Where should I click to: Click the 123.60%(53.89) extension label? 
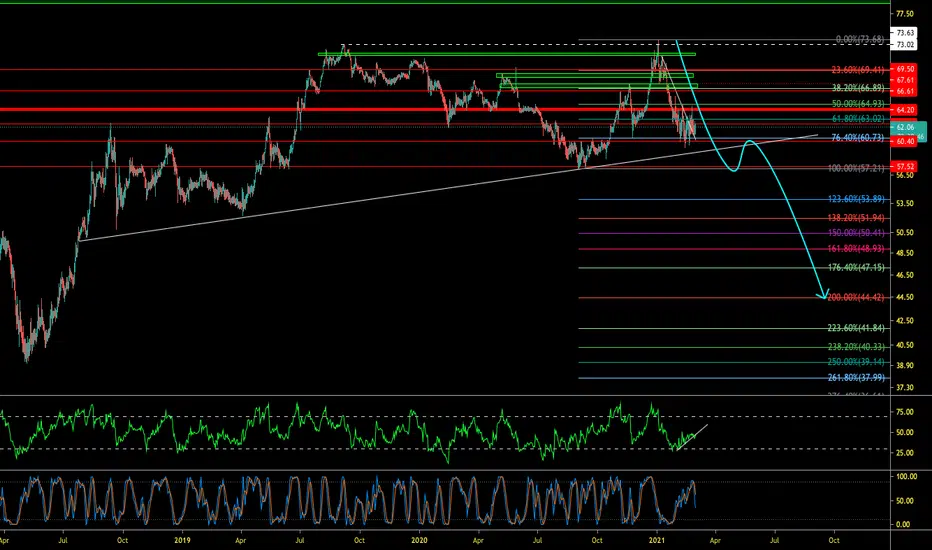(856, 199)
